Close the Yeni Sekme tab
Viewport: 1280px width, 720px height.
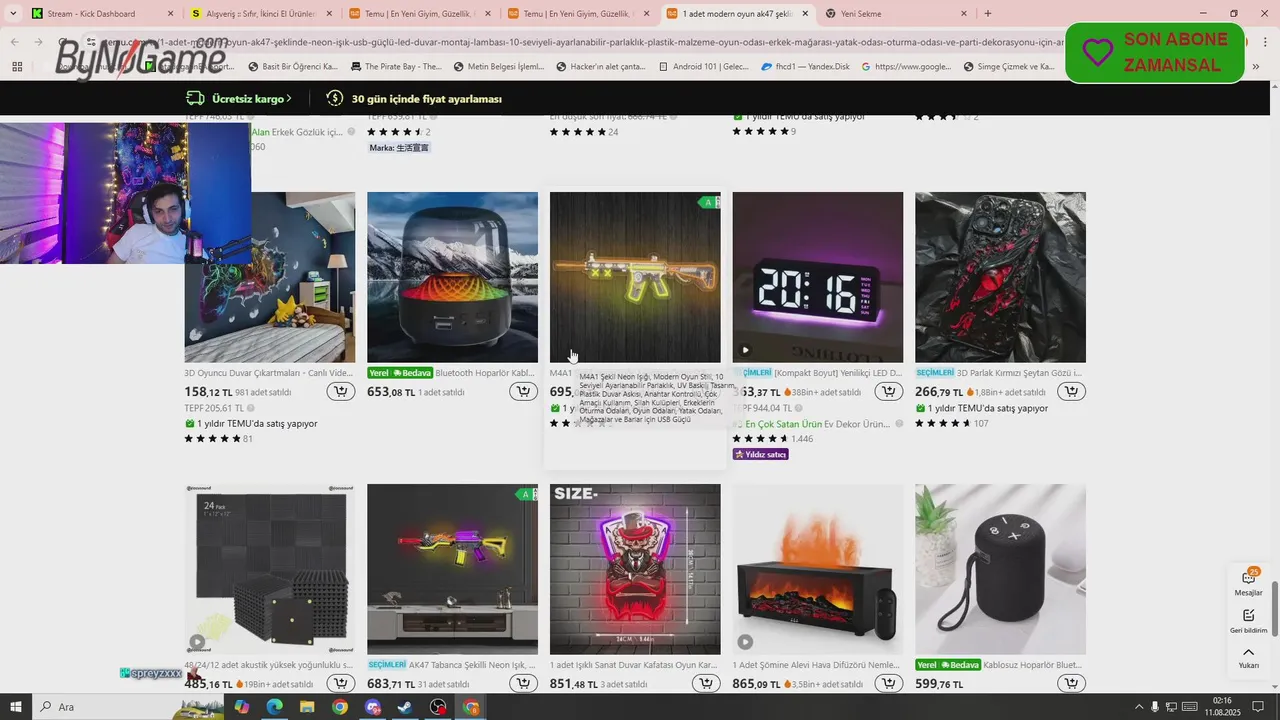point(964,14)
